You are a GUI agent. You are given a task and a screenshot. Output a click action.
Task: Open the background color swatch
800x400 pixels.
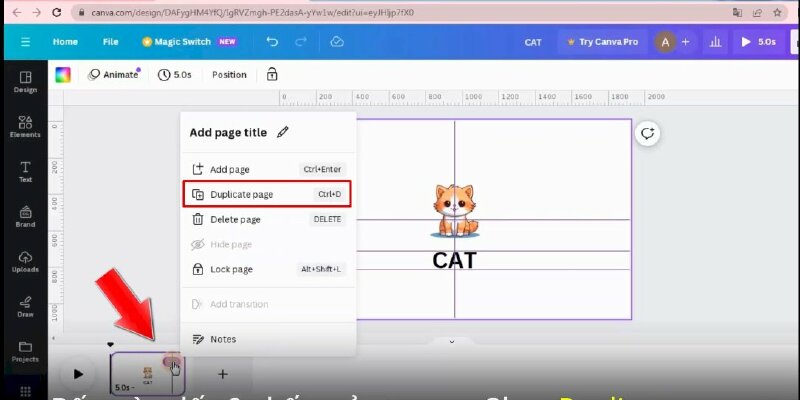pos(63,74)
